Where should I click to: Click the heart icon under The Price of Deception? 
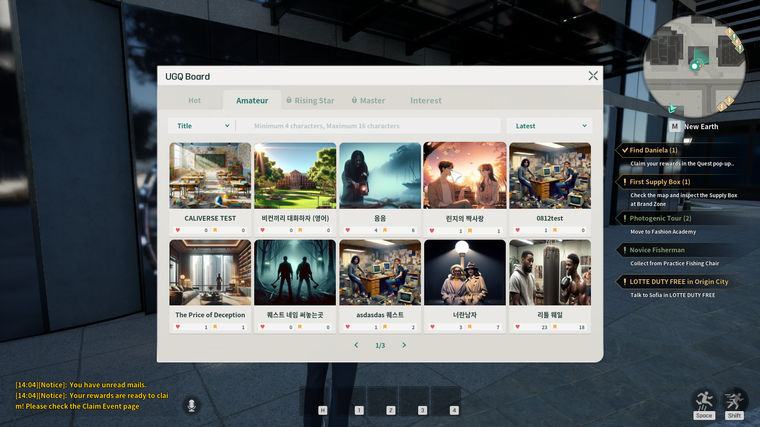[x=179, y=327]
